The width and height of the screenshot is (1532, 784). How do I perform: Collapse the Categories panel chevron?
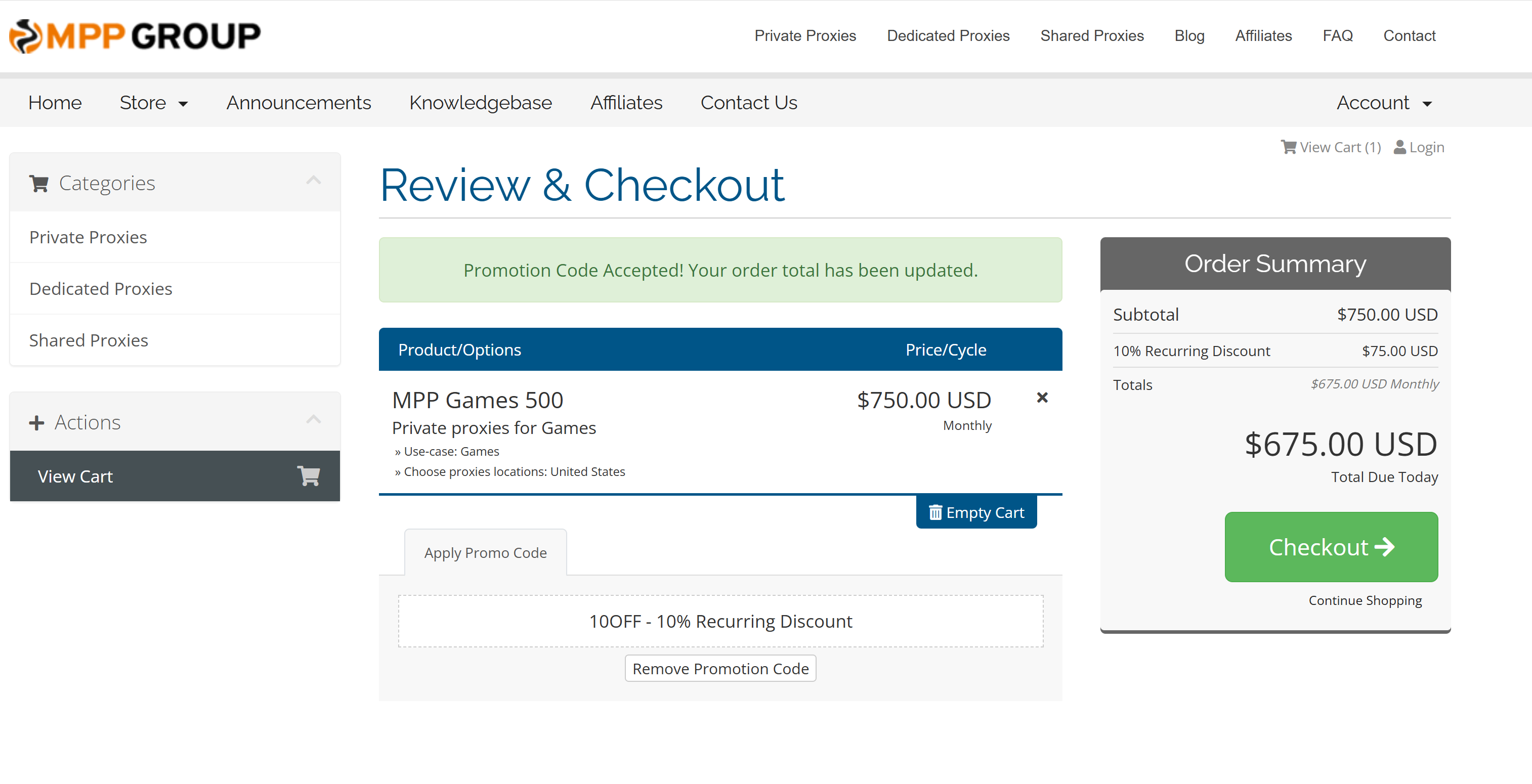click(x=313, y=180)
